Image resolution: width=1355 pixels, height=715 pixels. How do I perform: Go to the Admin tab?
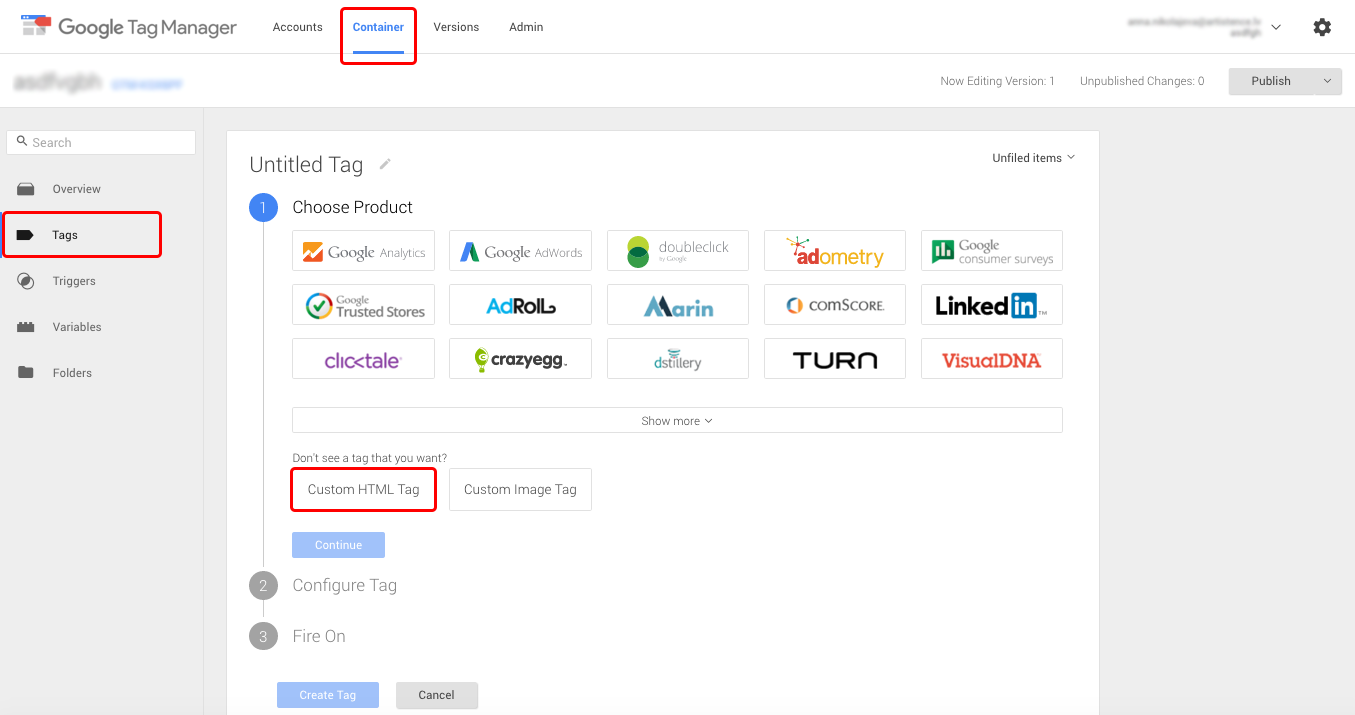[x=526, y=27]
